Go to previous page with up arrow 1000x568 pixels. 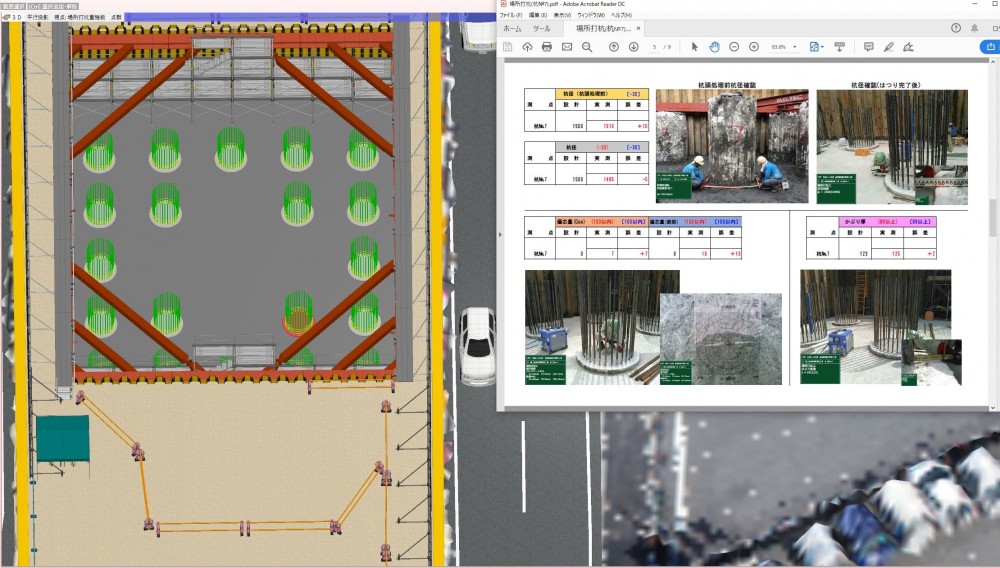coord(614,47)
